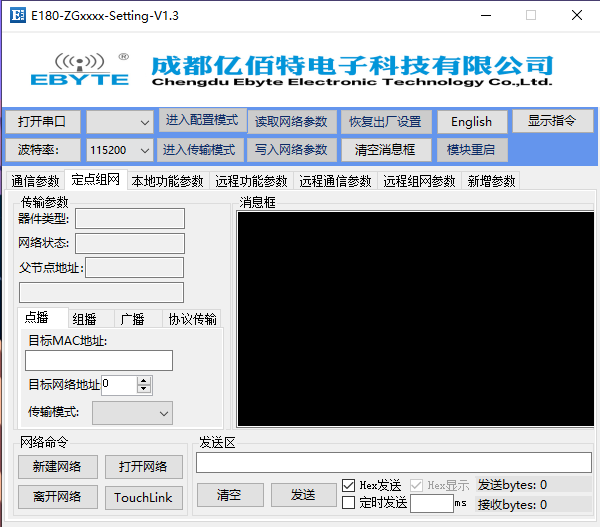Screen dimensions: 600x527
Task: Toggle the Hex发送 checkbox
Action: 348,485
